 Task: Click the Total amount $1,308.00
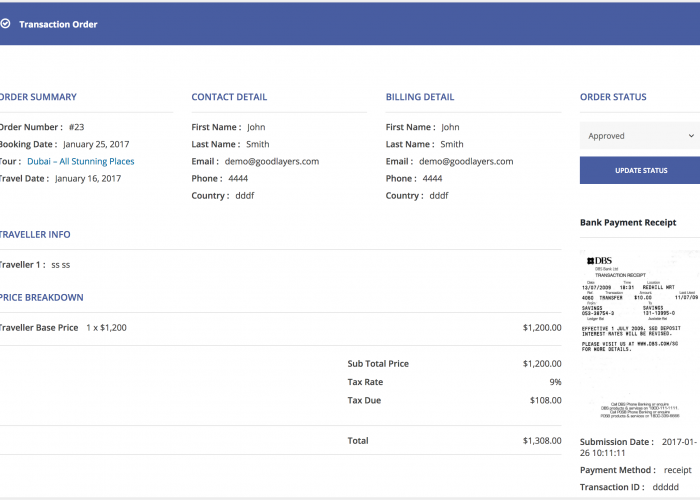click(542, 441)
